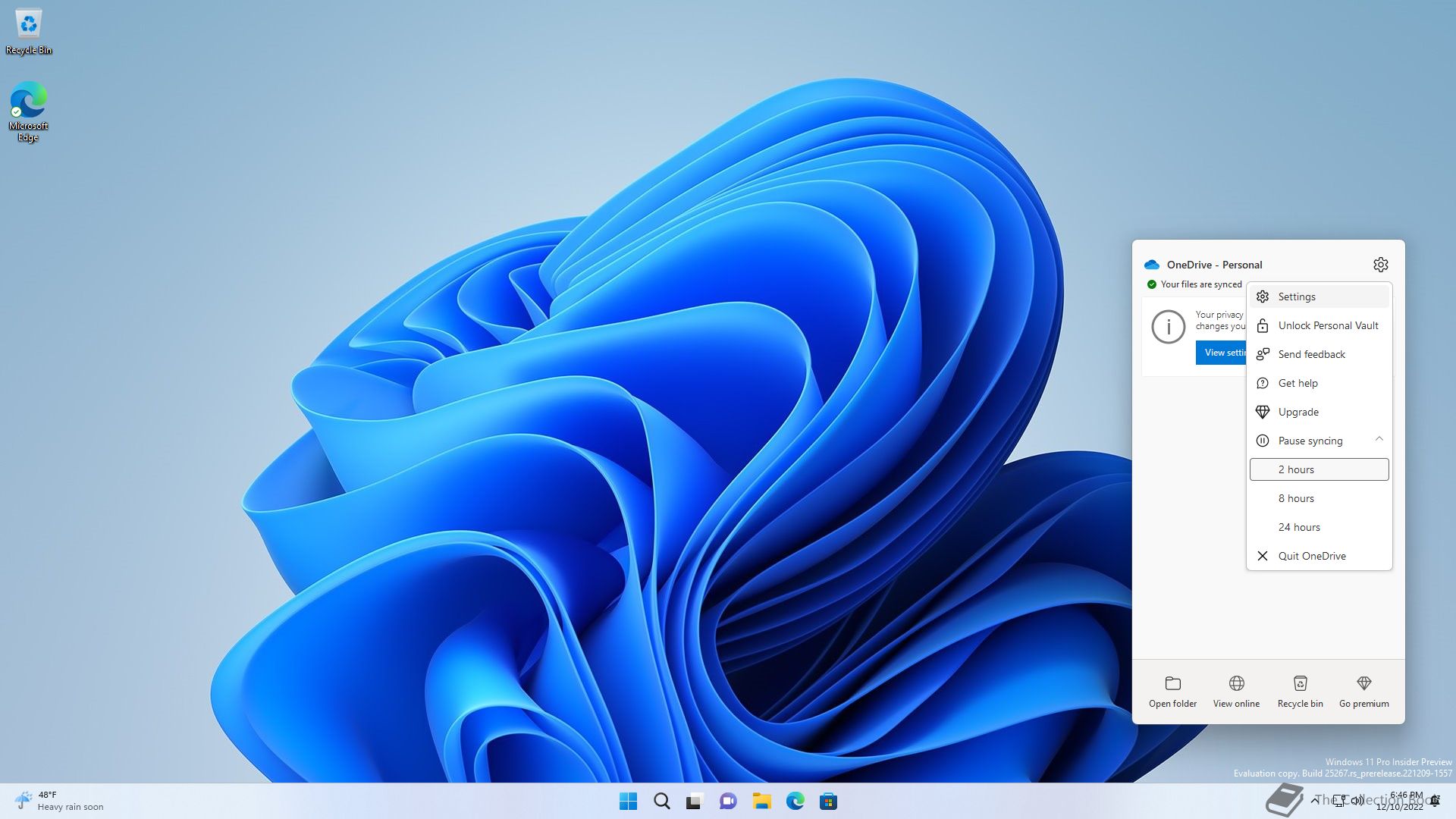Choose Send feedback from the menu
1456x819 pixels.
(x=1319, y=354)
